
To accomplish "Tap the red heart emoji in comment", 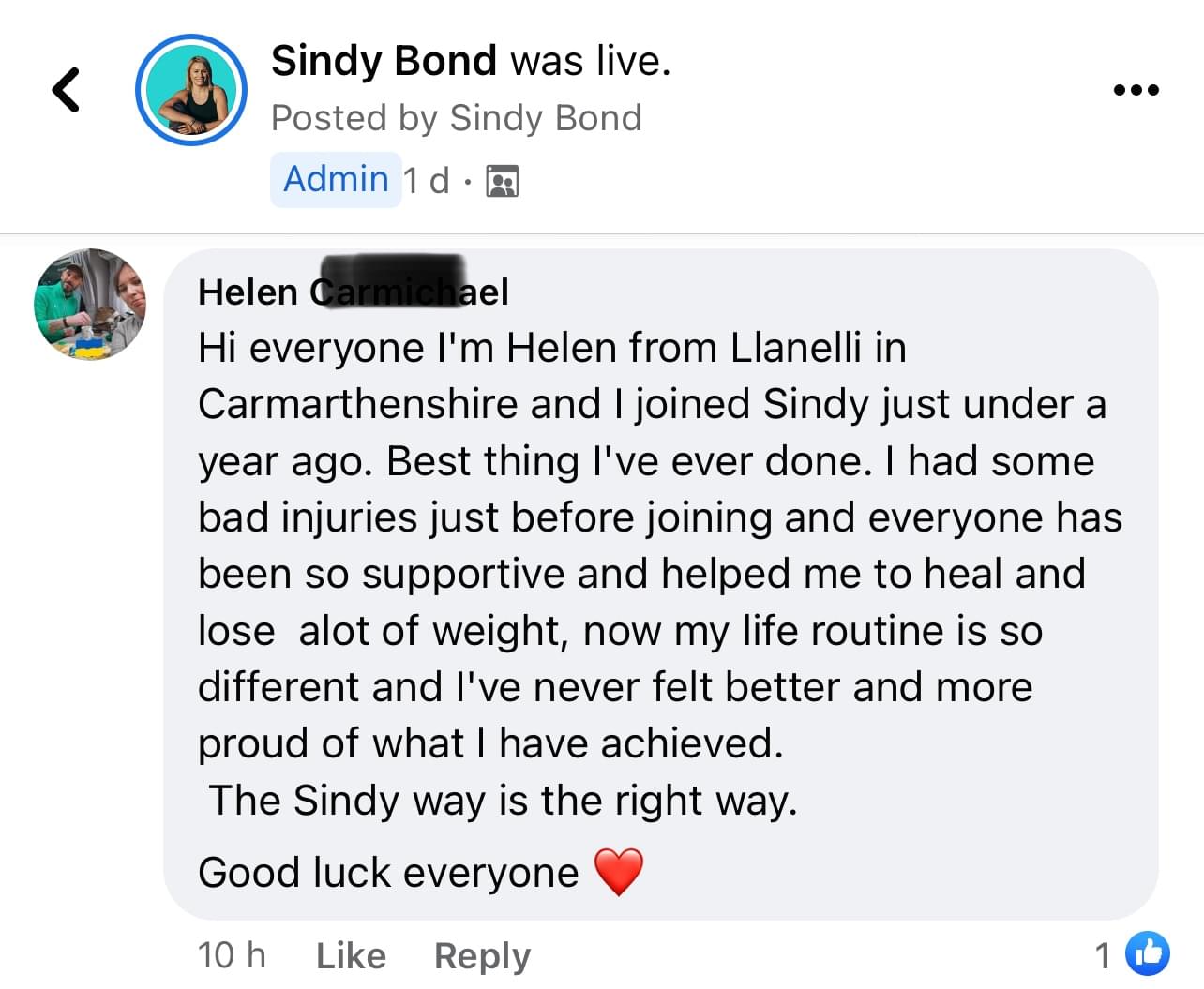I will point(619,872).
